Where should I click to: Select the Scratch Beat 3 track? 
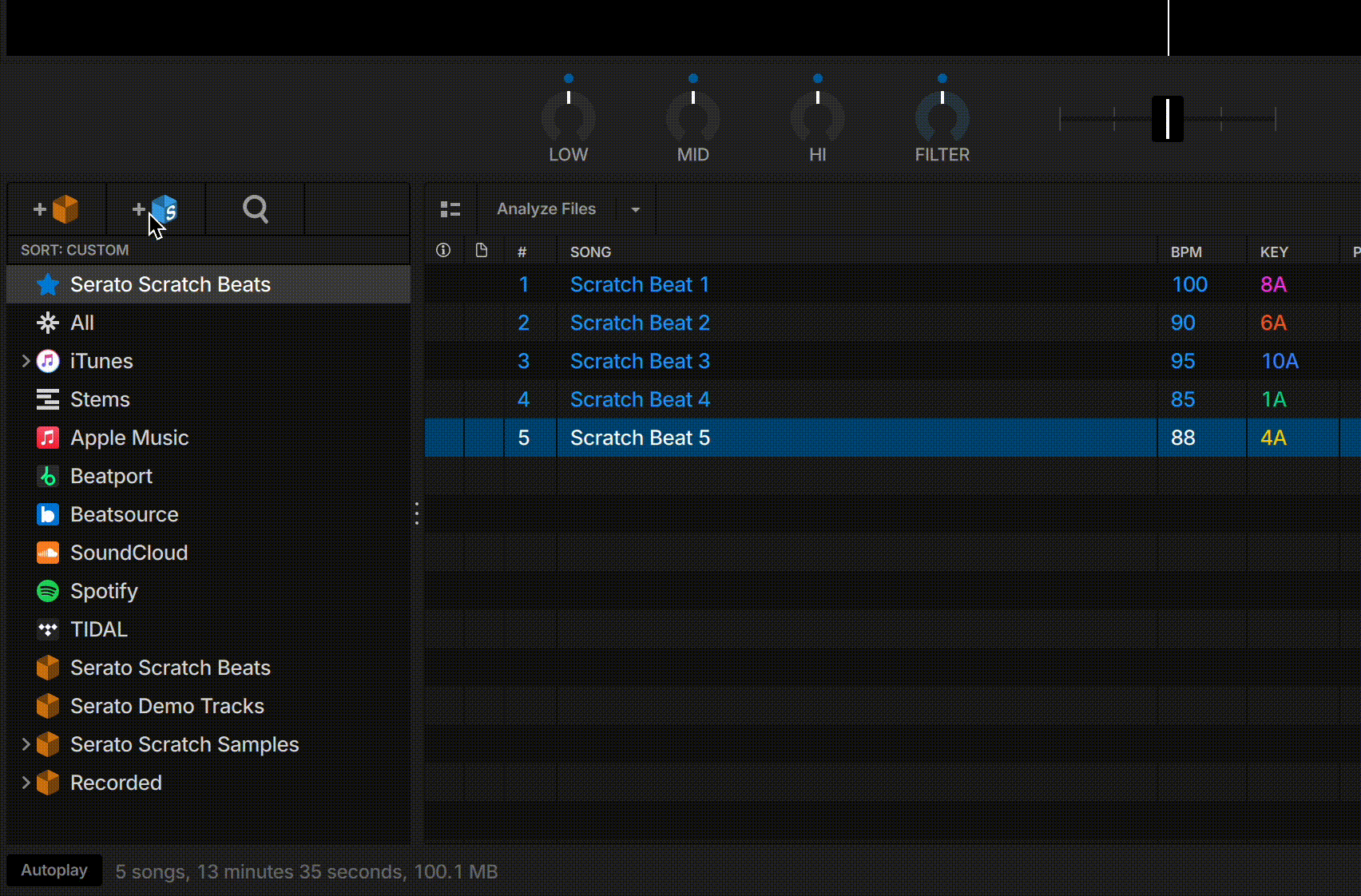892,361
